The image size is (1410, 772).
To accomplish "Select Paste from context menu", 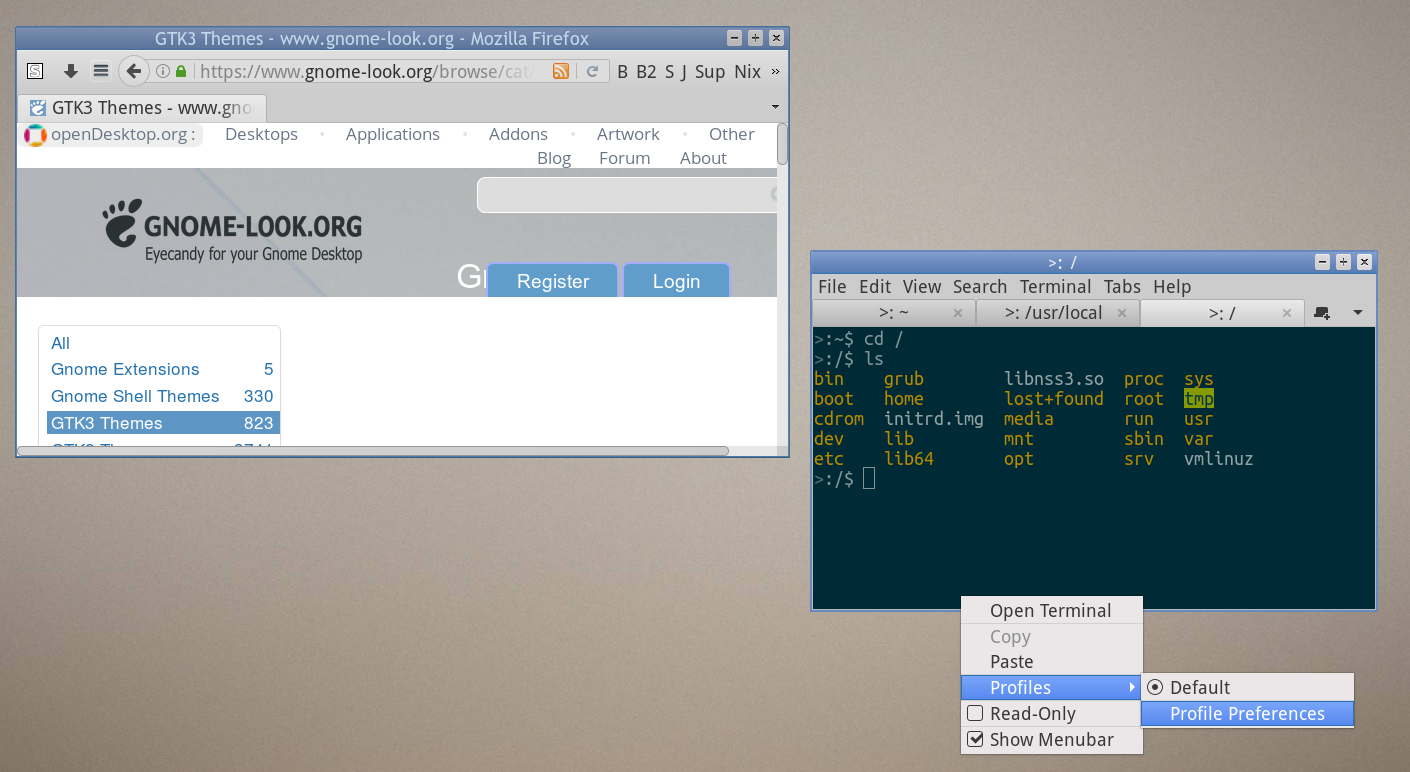I will [1051, 662].
